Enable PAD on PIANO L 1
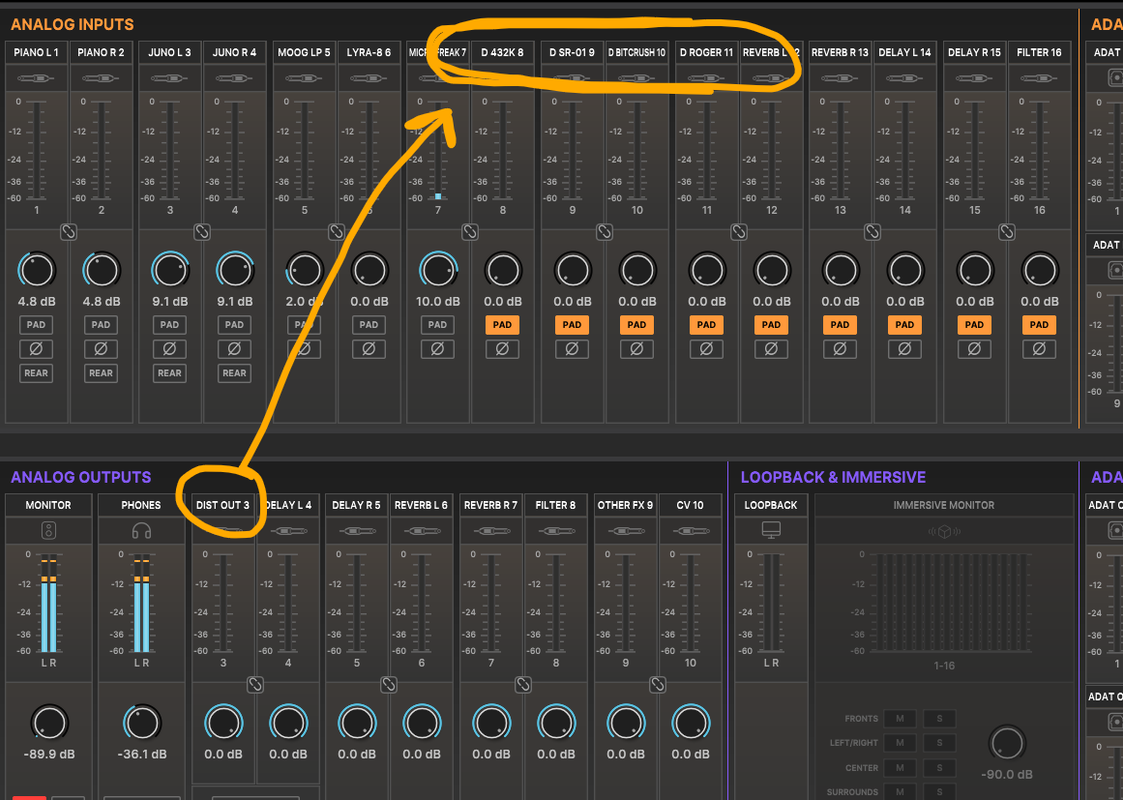 tap(36, 324)
